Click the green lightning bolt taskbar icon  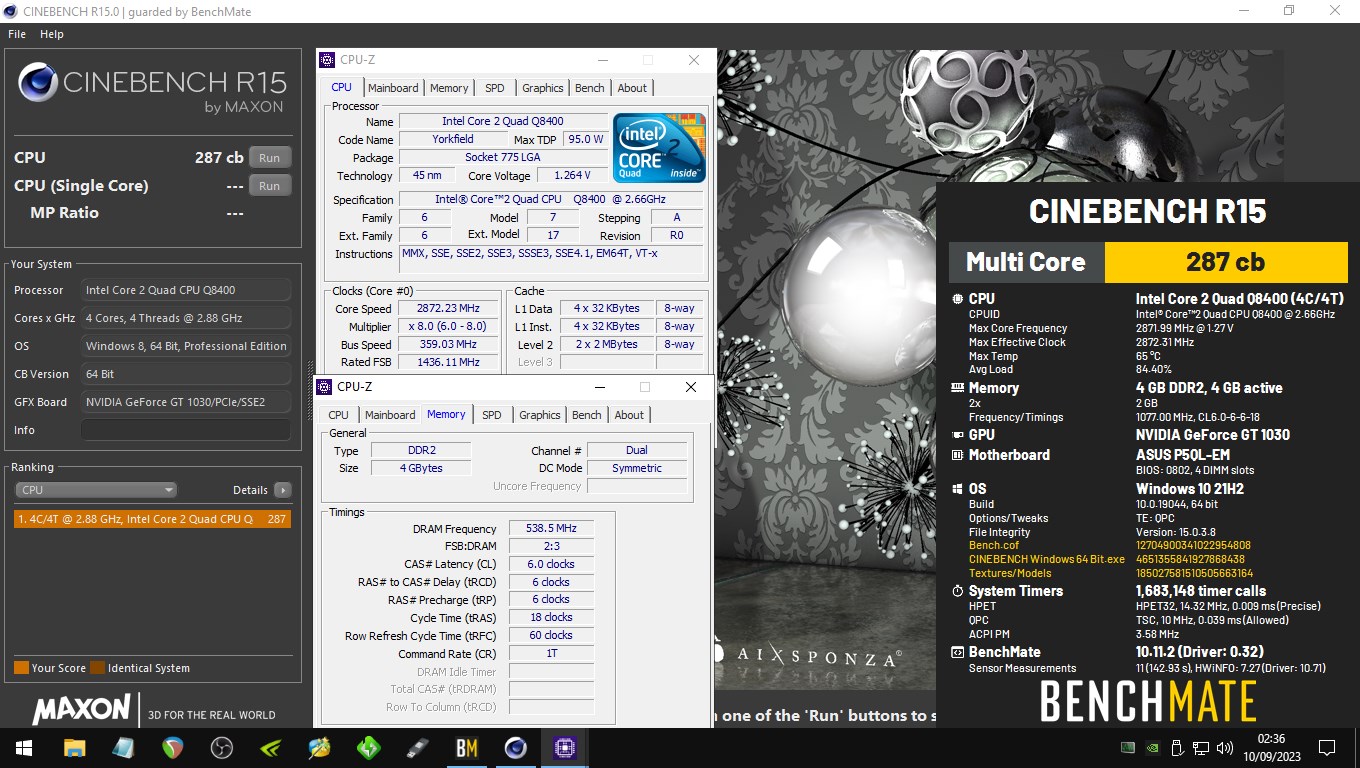[x=369, y=747]
